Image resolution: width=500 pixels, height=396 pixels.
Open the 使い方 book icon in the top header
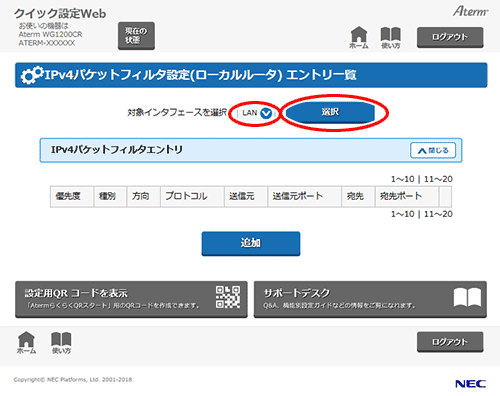point(391,37)
